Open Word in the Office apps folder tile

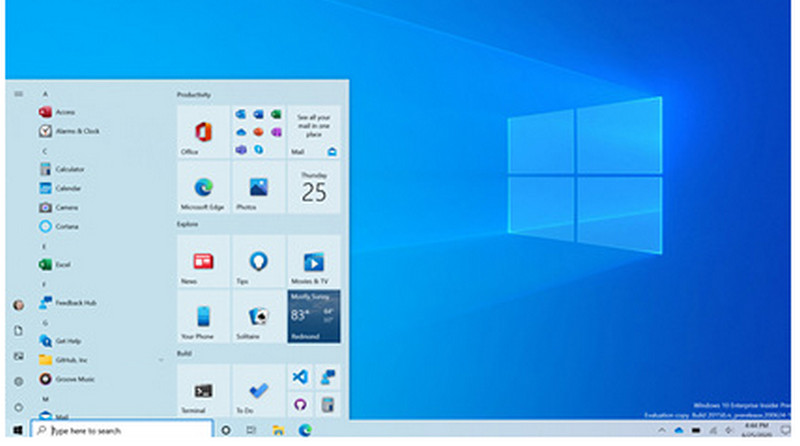coord(259,114)
